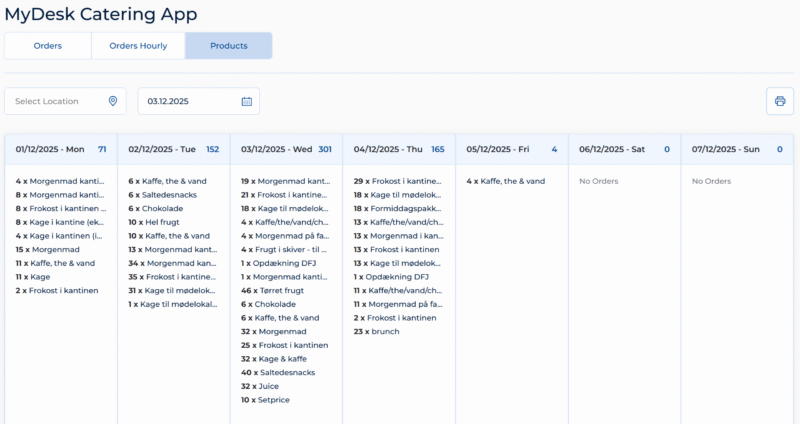Open the Orders tab
The width and height of the screenshot is (800, 424).
click(x=48, y=46)
